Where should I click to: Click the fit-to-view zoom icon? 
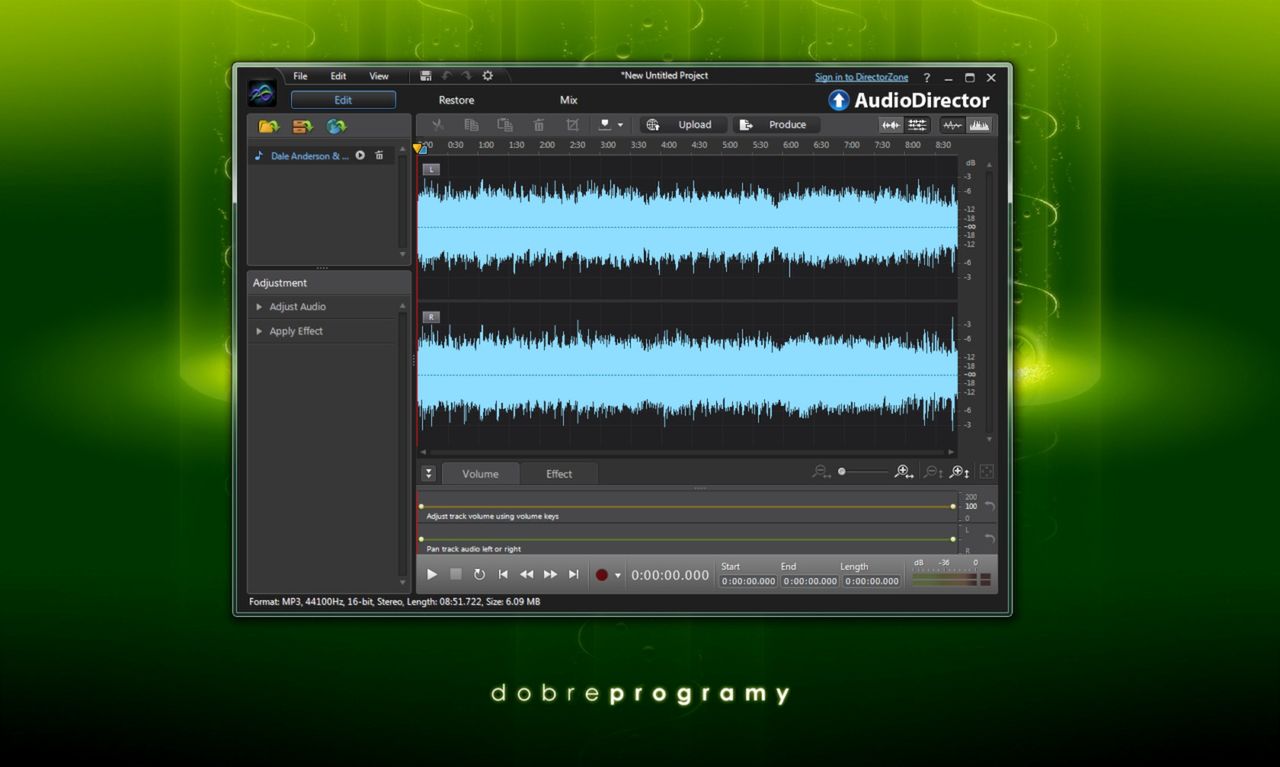987,472
